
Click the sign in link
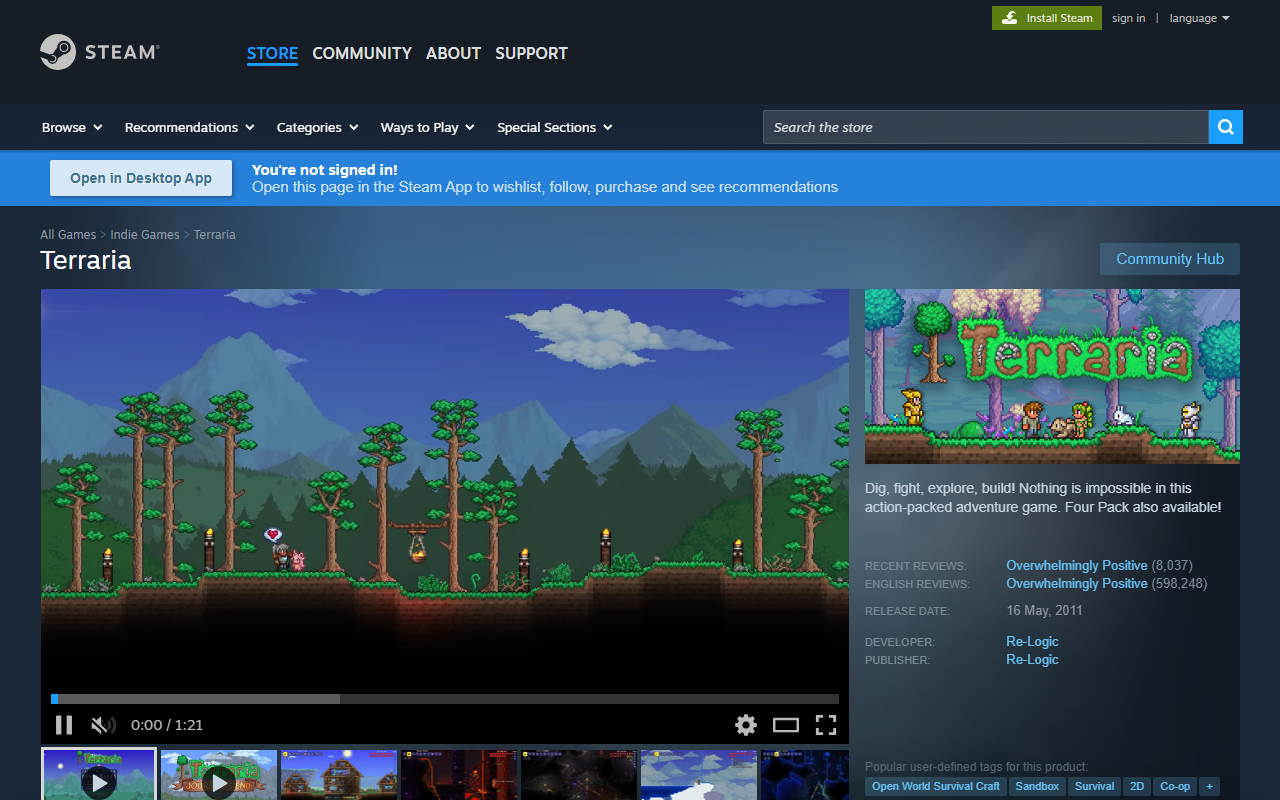tap(1128, 18)
